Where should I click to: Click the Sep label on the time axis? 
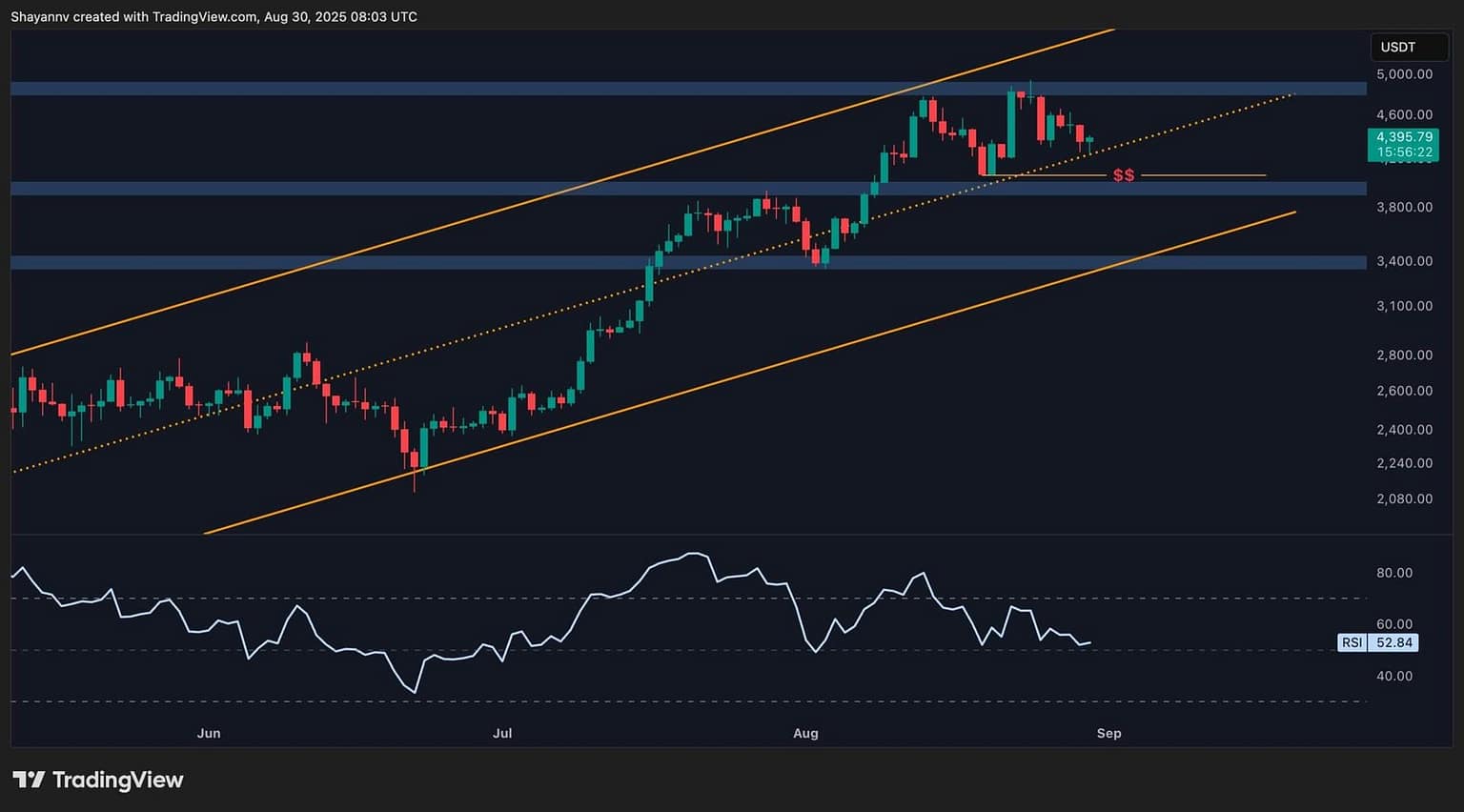(x=1108, y=733)
